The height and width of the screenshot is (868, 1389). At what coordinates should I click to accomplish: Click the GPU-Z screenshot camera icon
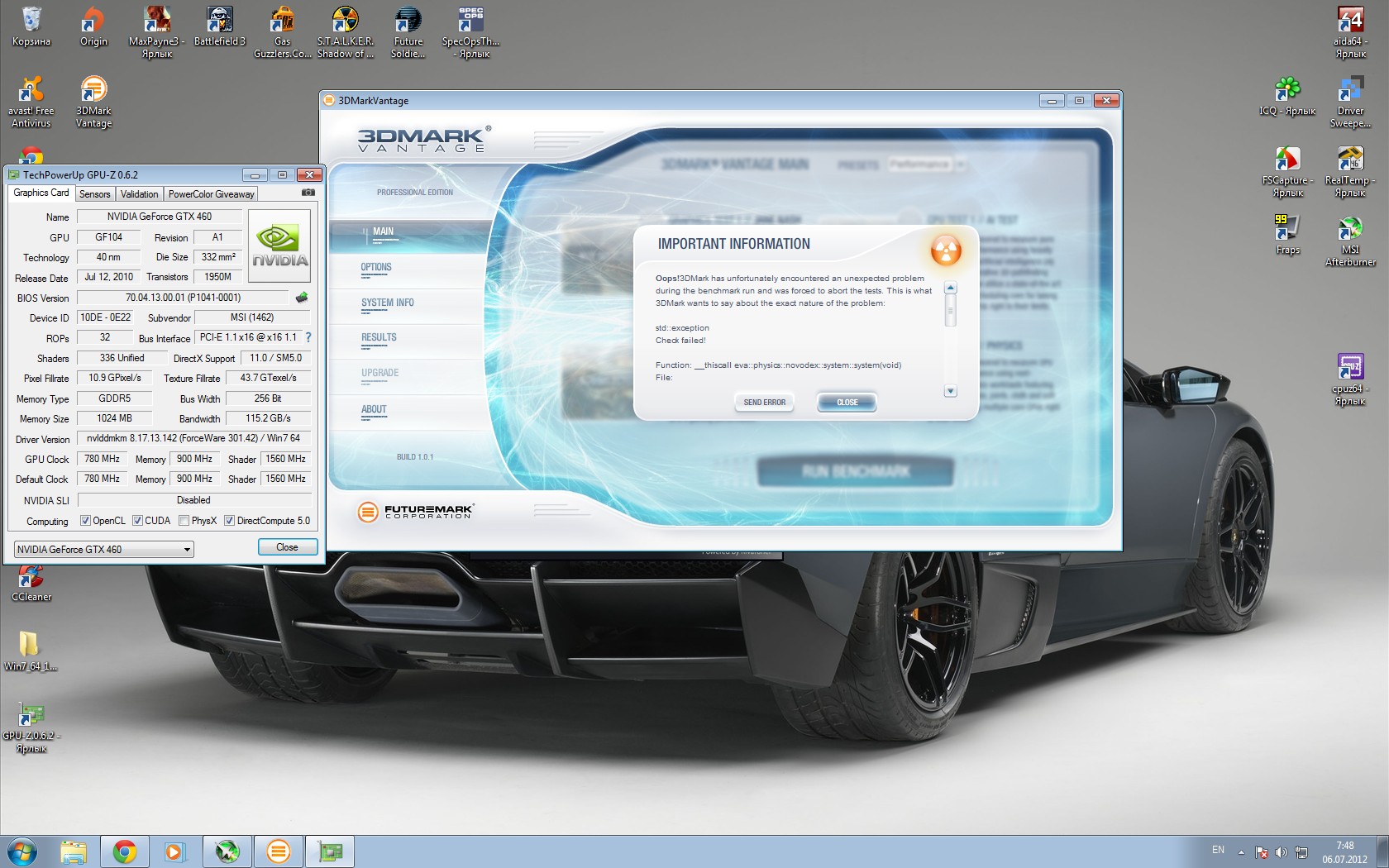(308, 193)
